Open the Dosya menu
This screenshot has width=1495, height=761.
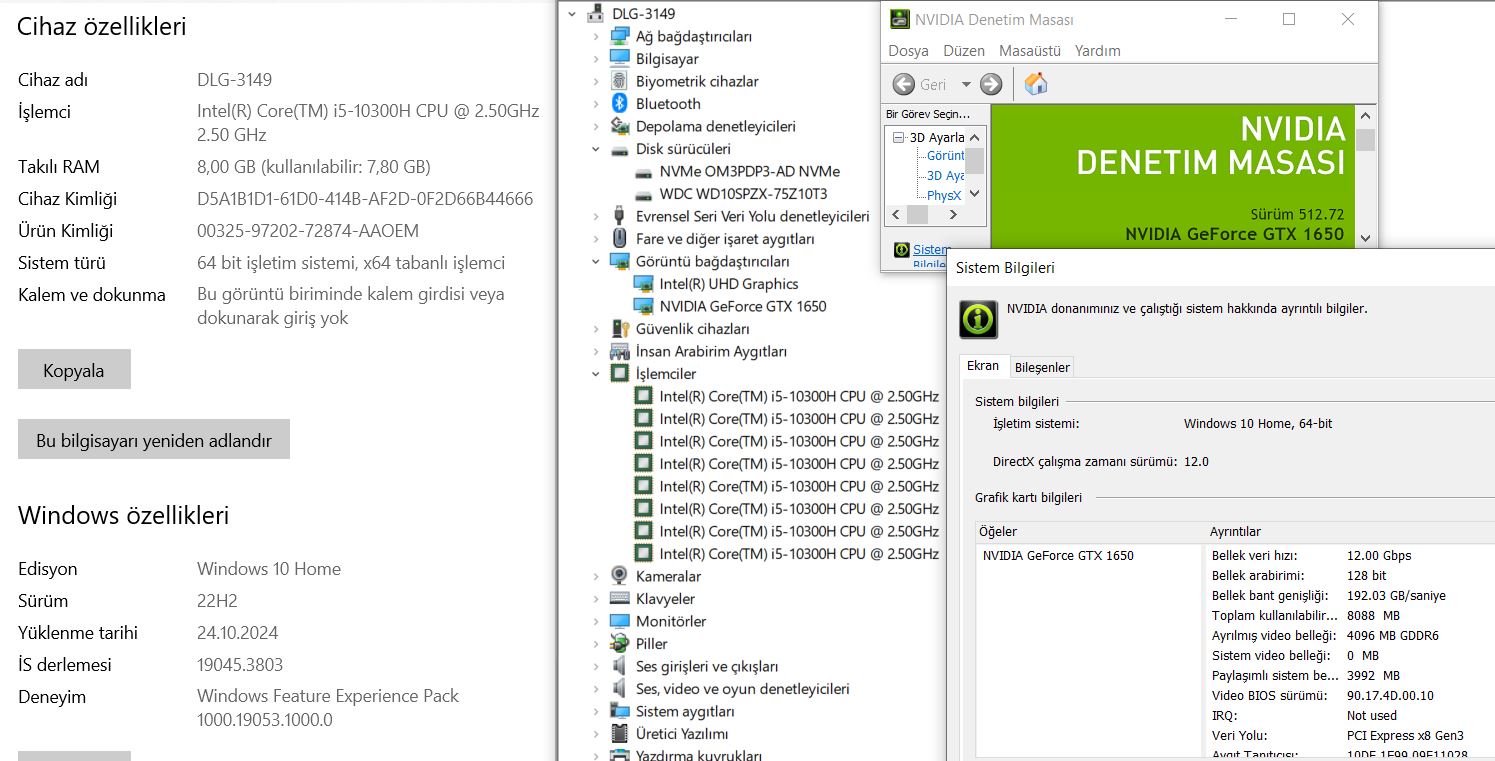pos(908,50)
